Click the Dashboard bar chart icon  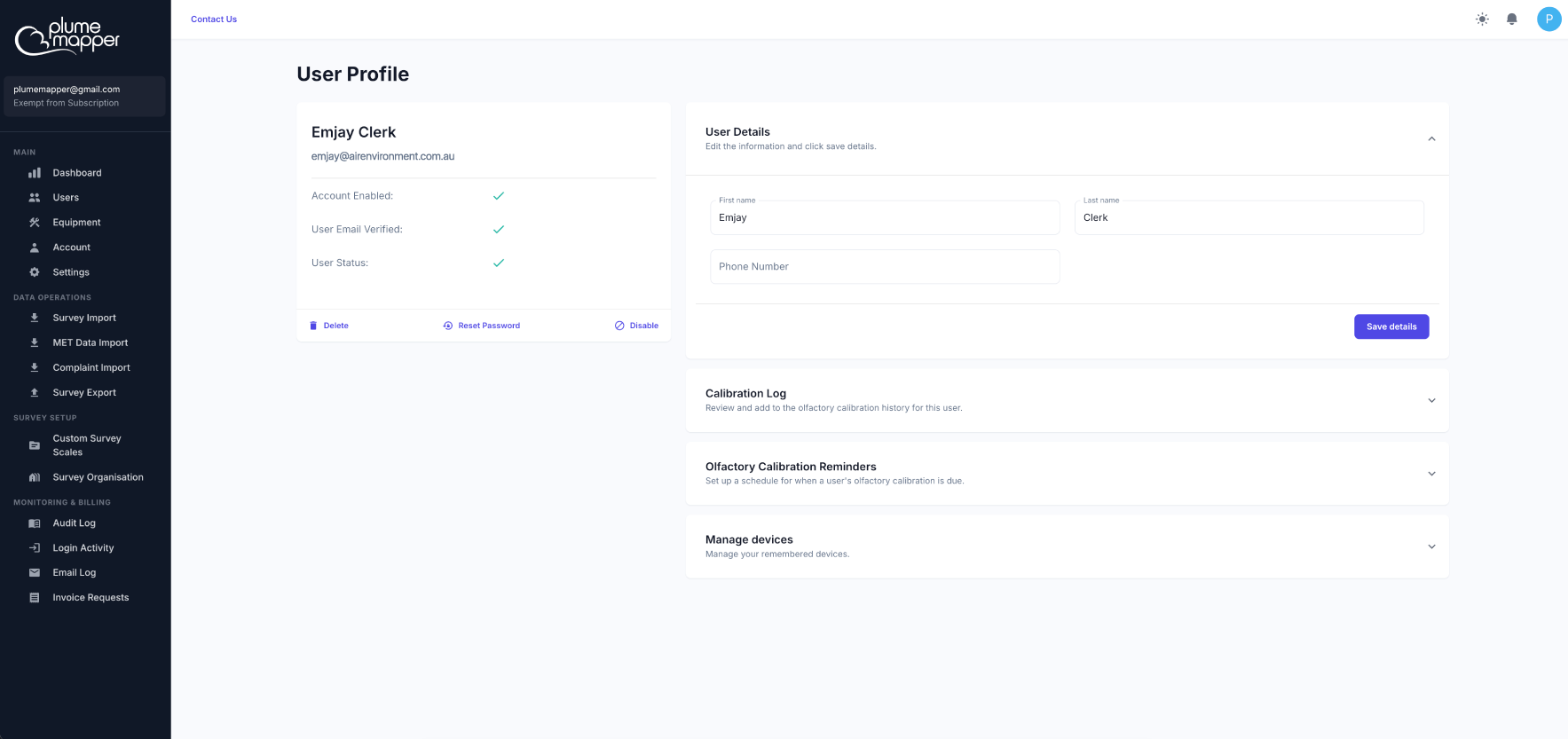pyautogui.click(x=35, y=173)
